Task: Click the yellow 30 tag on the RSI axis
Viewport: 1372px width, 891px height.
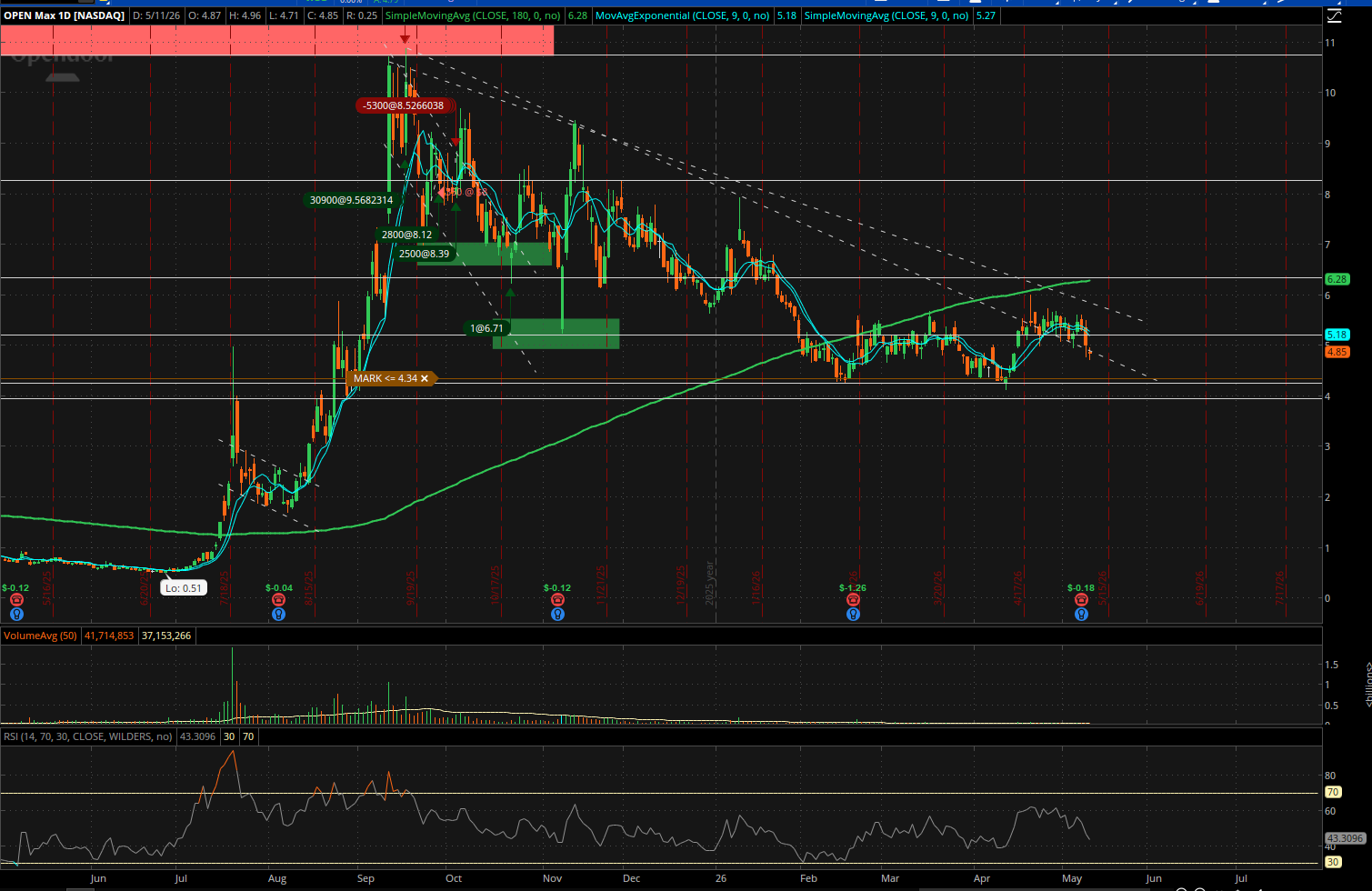Action: point(1333,862)
